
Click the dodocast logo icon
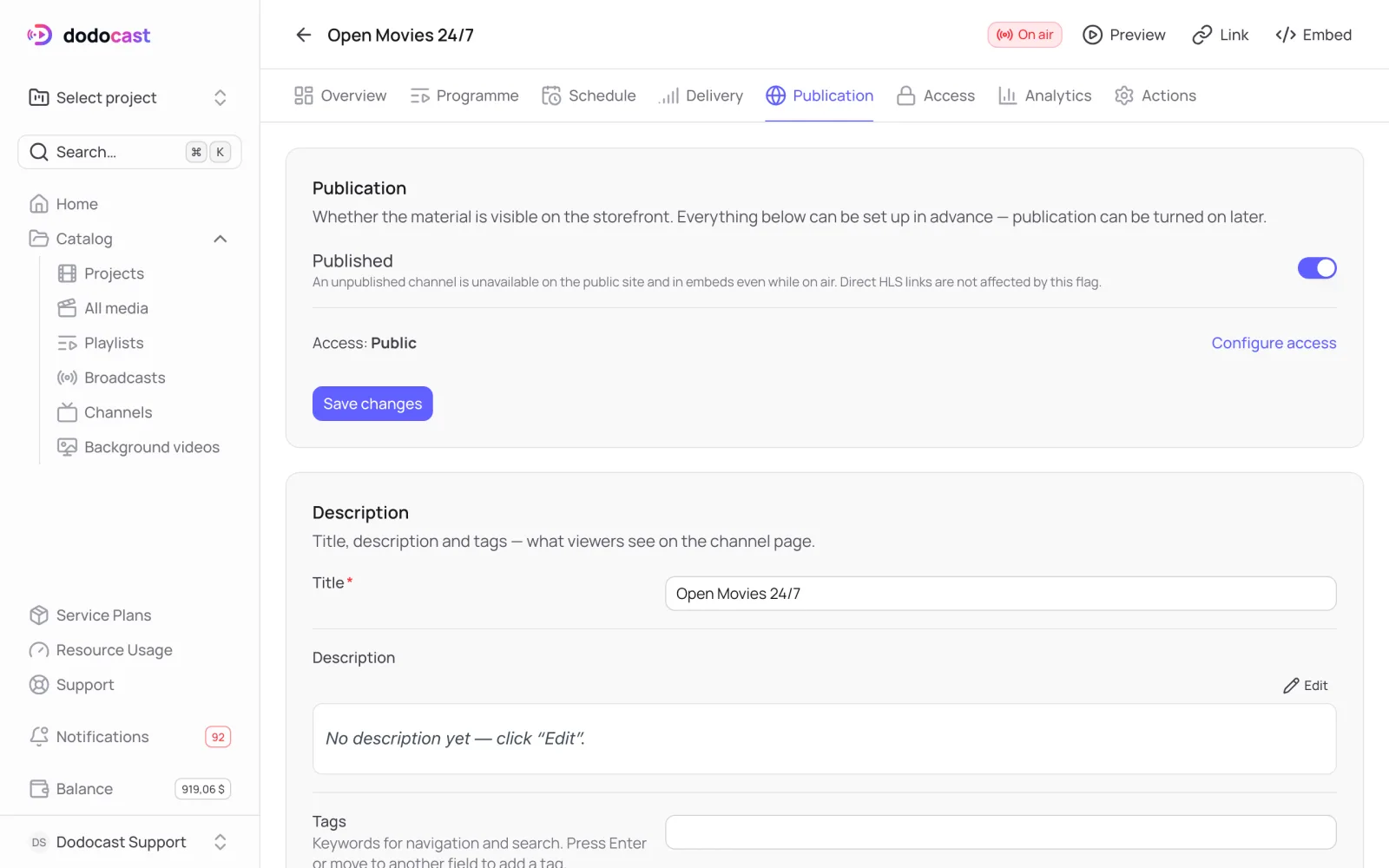[x=40, y=35]
